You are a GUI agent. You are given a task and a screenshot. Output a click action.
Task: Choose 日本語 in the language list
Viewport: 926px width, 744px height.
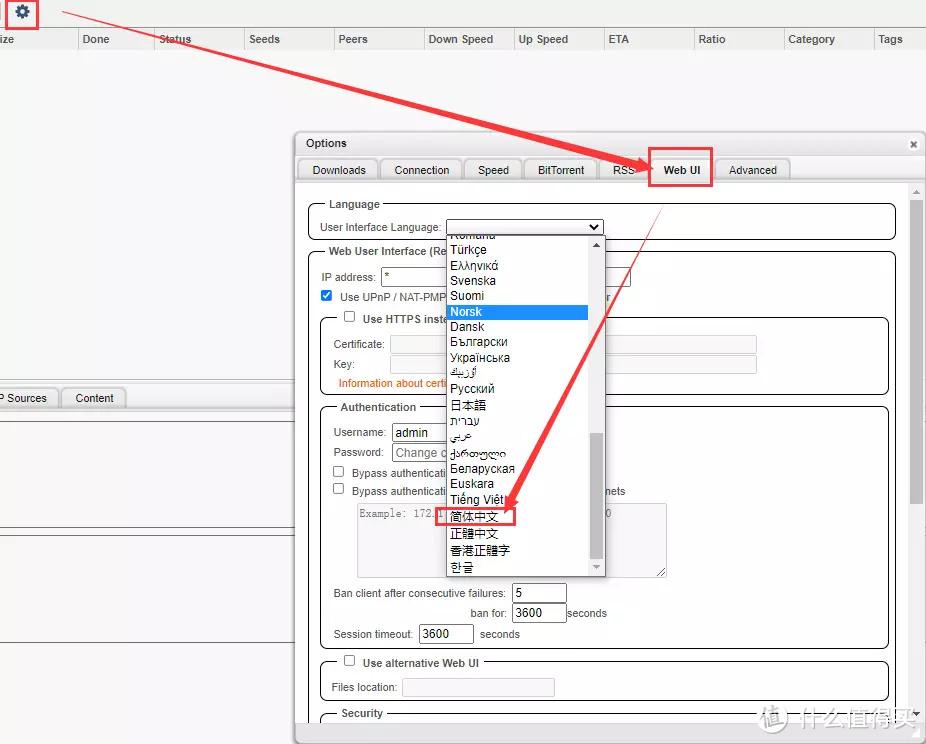point(468,405)
